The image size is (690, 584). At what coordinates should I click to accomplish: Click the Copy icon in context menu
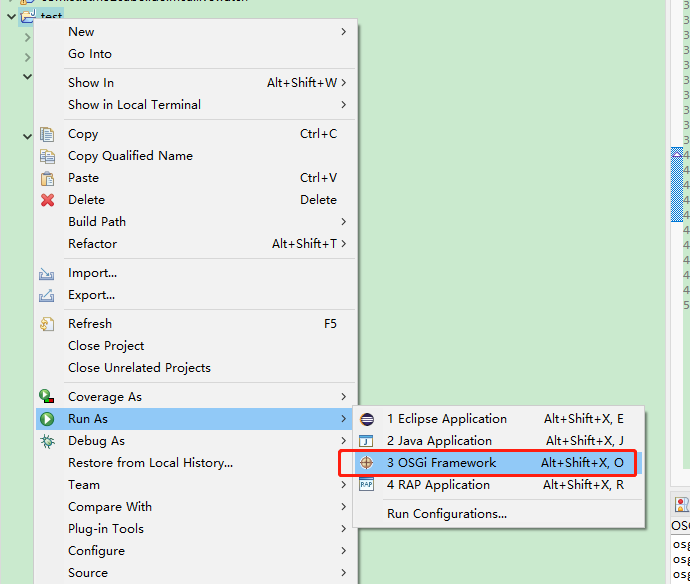(47, 134)
